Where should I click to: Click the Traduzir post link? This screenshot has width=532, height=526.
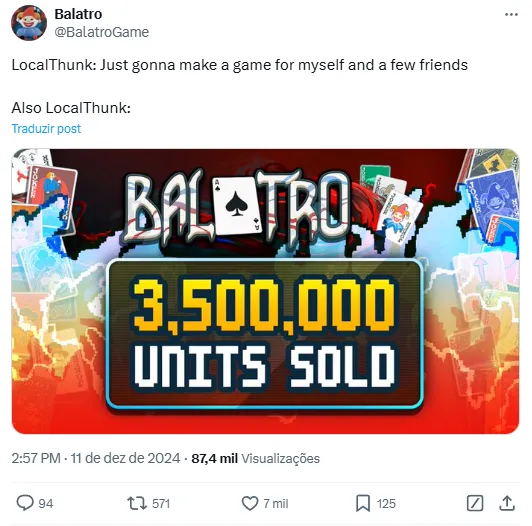pos(46,129)
